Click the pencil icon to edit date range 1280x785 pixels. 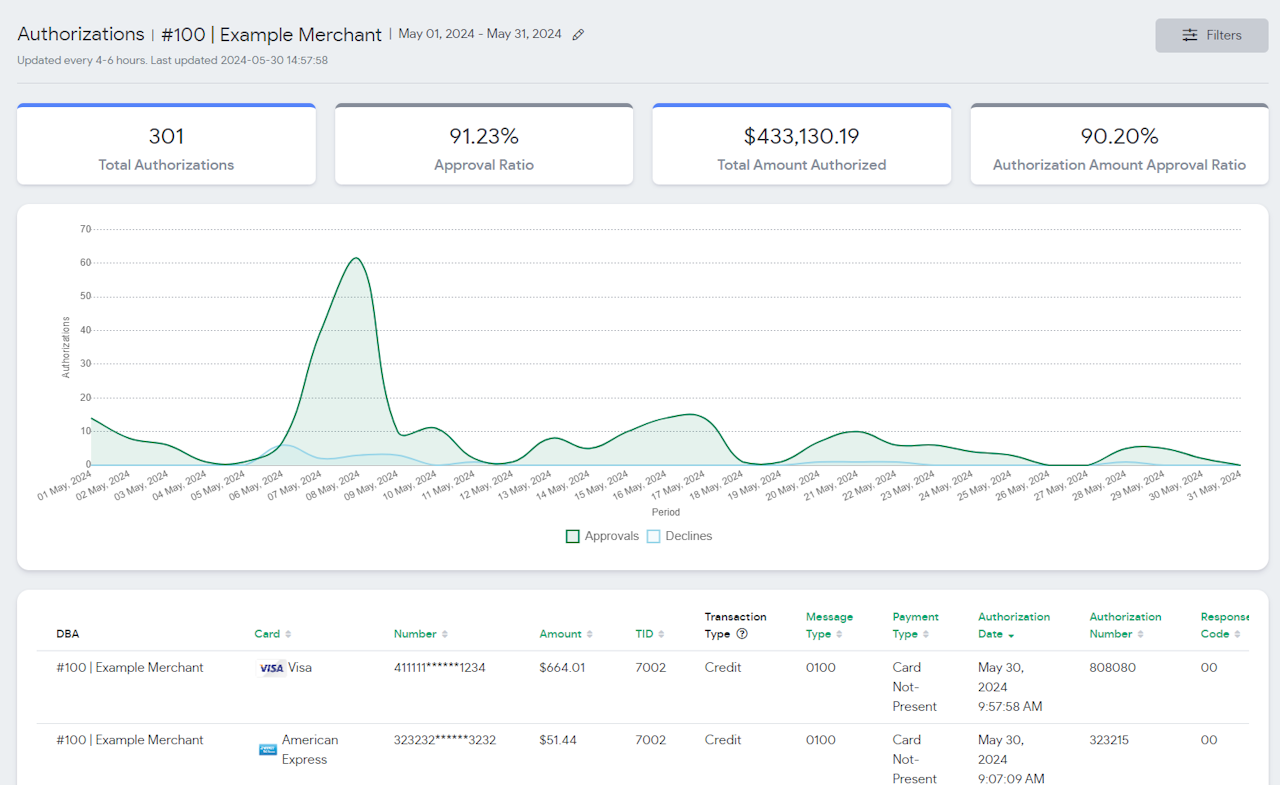(x=578, y=35)
